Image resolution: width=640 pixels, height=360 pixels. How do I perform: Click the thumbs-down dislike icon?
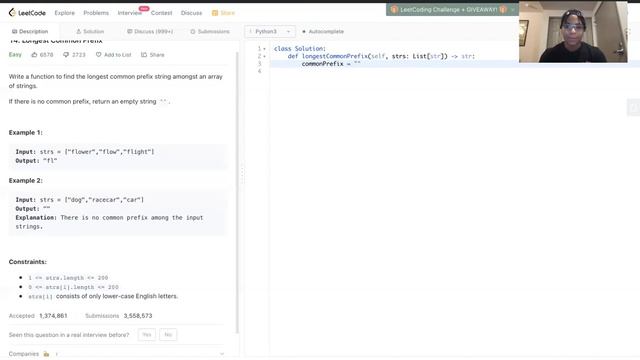click(x=66, y=55)
